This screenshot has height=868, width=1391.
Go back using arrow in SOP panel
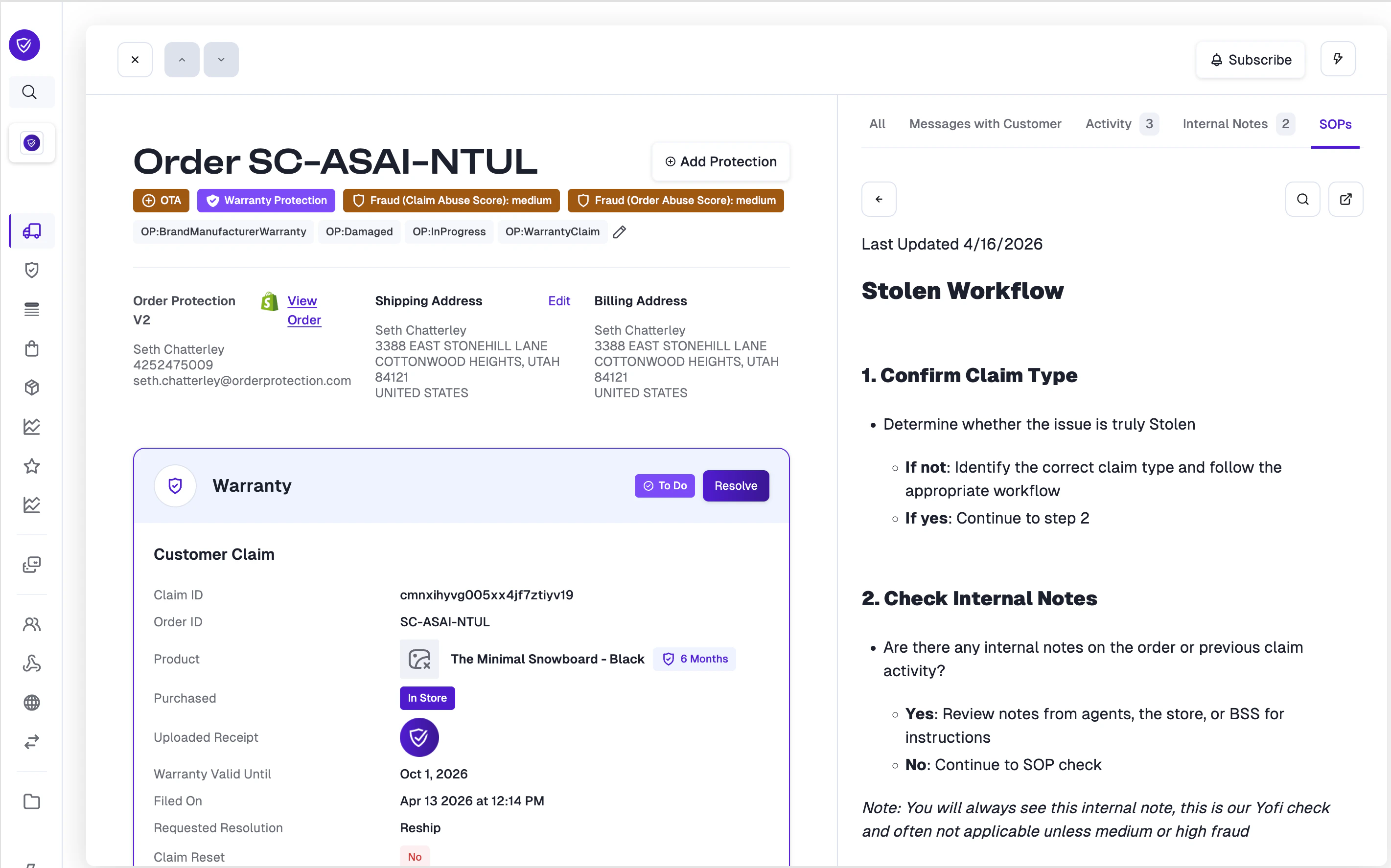pos(879,199)
